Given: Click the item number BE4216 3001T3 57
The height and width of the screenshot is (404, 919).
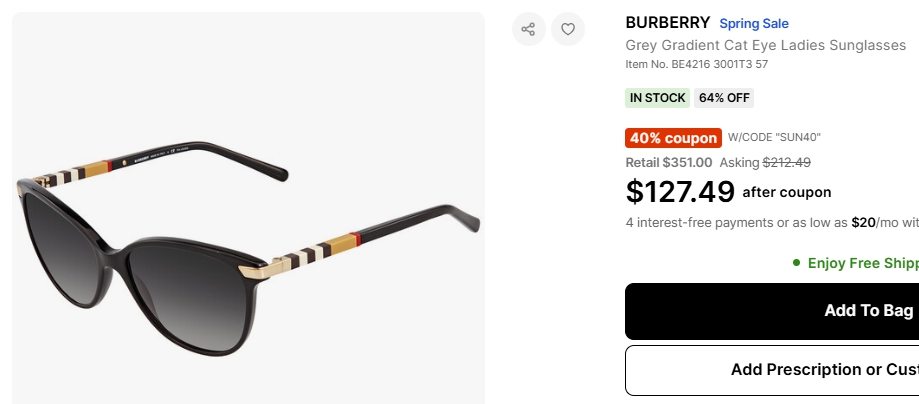Looking at the screenshot, I should tap(696, 64).
